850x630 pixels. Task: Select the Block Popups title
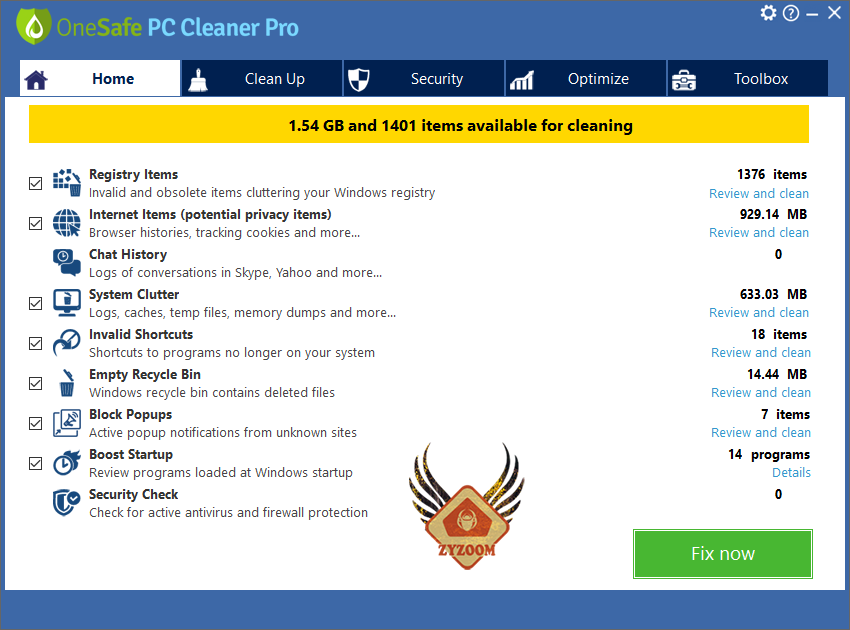131,415
